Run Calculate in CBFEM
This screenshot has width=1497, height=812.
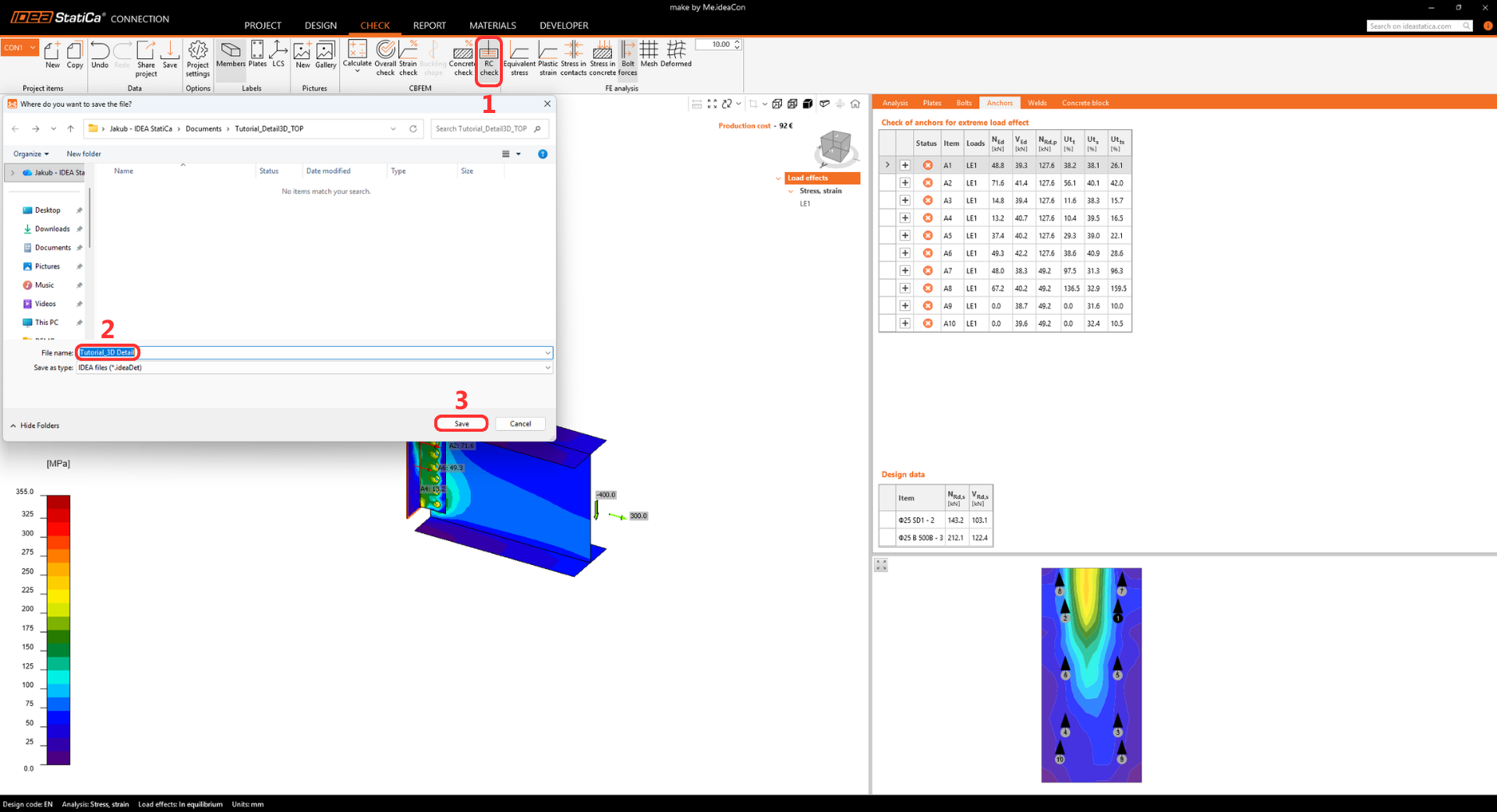point(357,57)
